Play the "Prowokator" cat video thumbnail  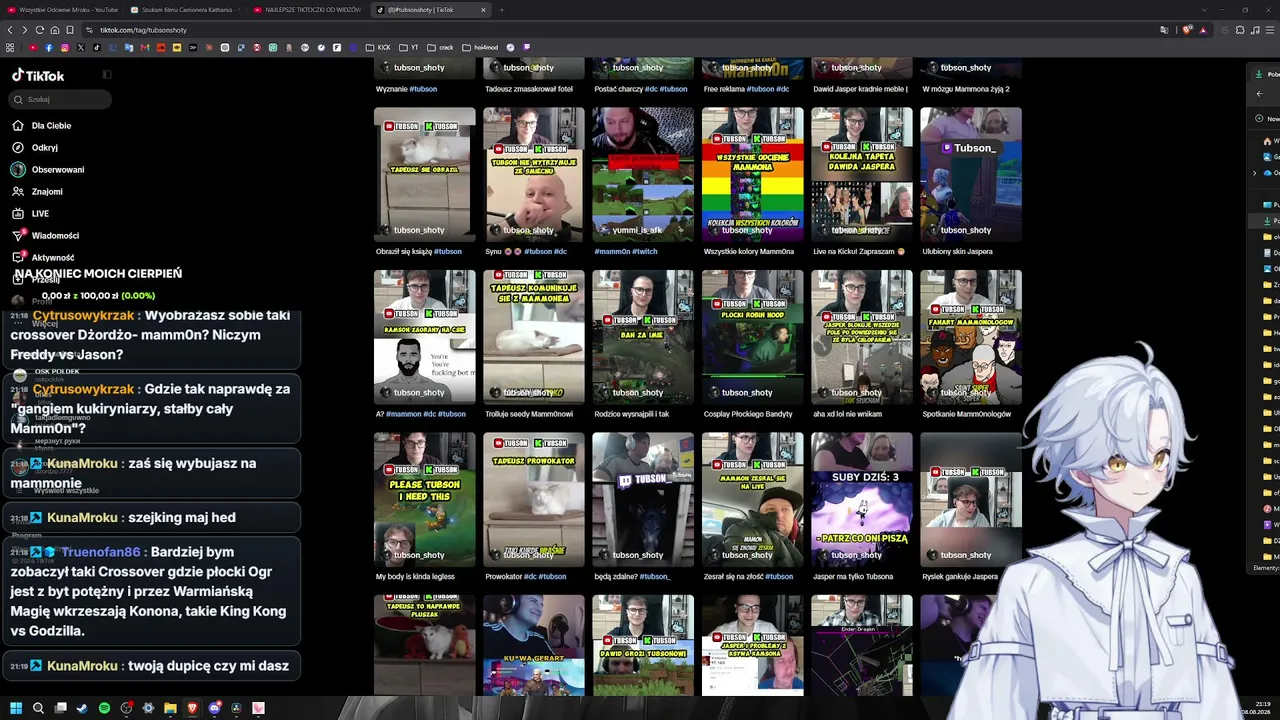534,499
